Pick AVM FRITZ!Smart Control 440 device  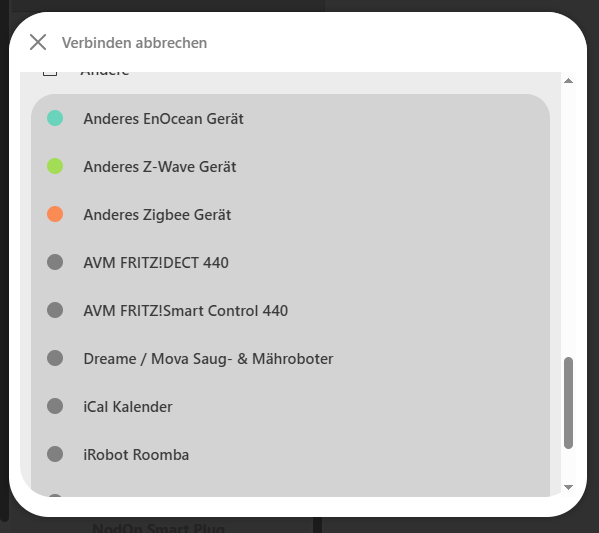(x=290, y=311)
